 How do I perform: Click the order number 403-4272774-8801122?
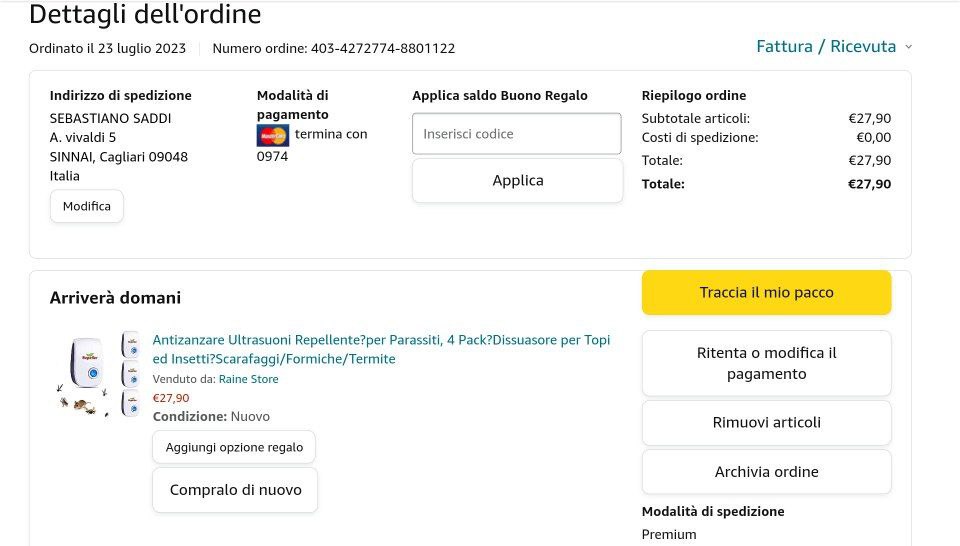[x=383, y=48]
